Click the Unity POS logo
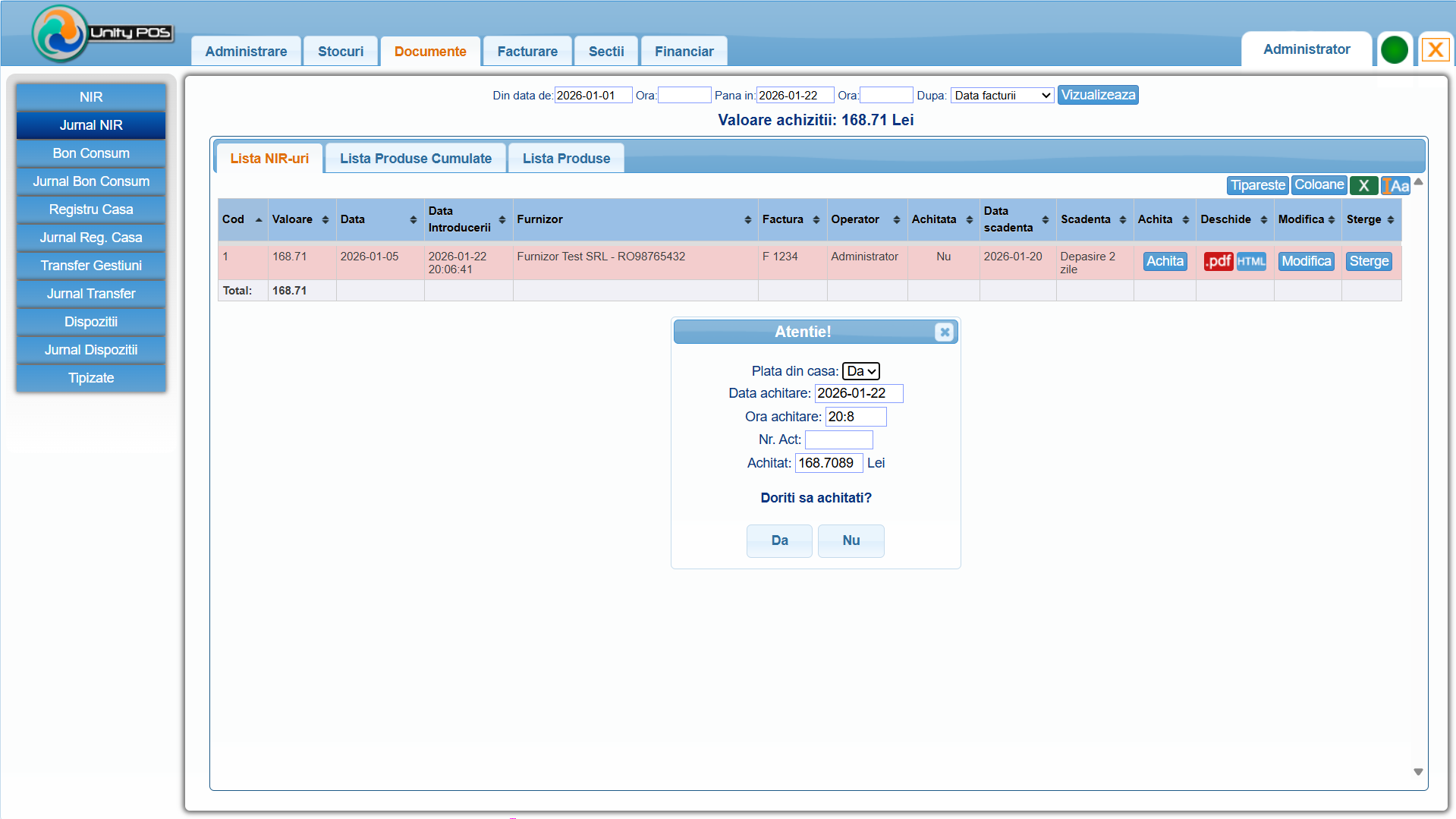Screen dimensions: 1456x819 pyautogui.click(x=102, y=33)
